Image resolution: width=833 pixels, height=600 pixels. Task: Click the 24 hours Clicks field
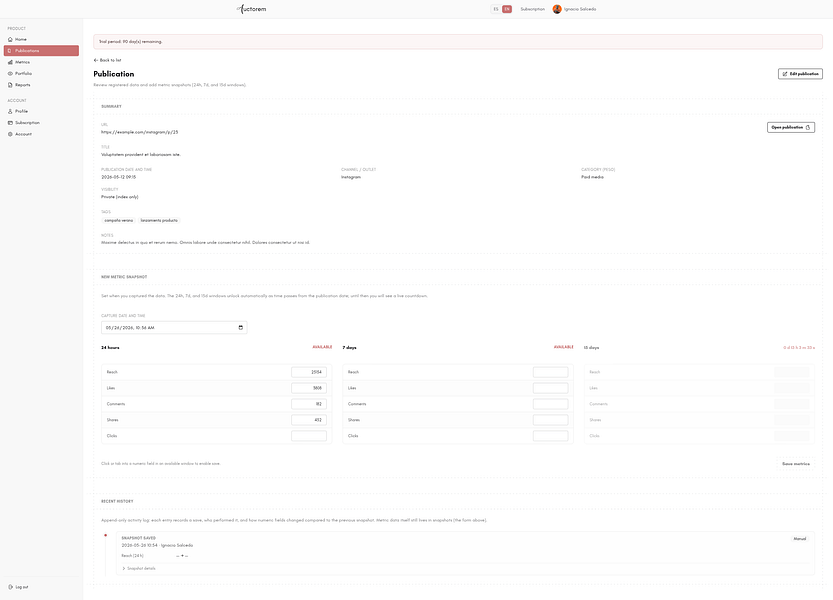[309, 436]
